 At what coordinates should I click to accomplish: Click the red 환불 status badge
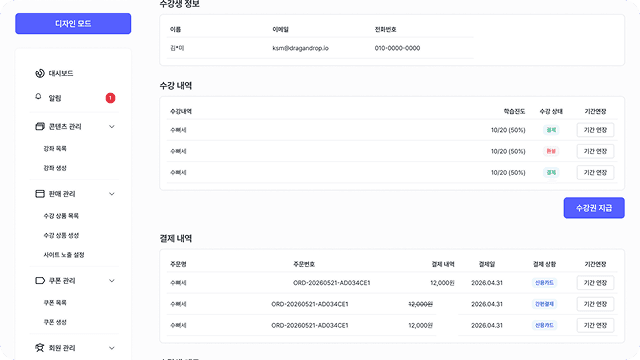tap(551, 151)
